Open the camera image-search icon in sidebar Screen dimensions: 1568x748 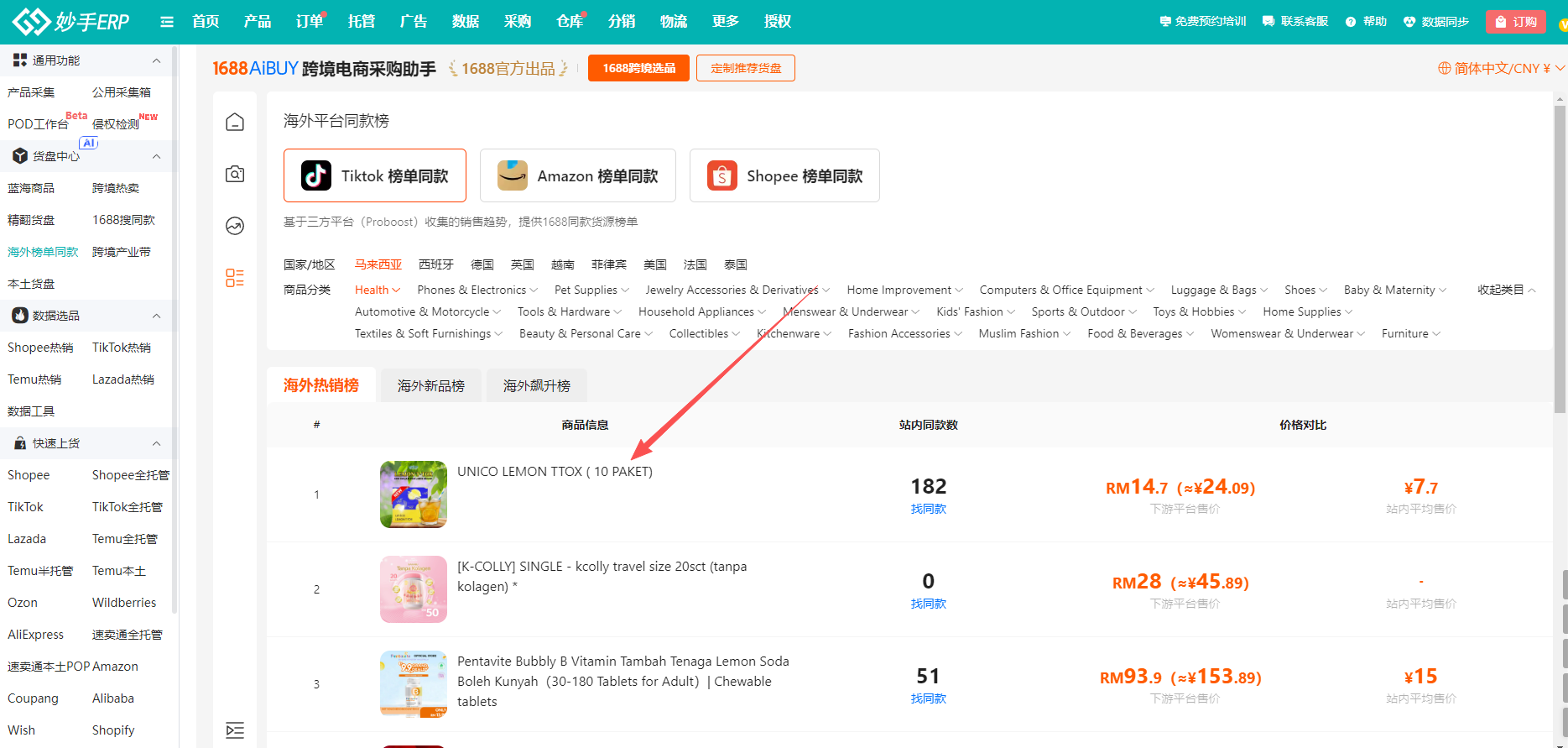(x=235, y=174)
